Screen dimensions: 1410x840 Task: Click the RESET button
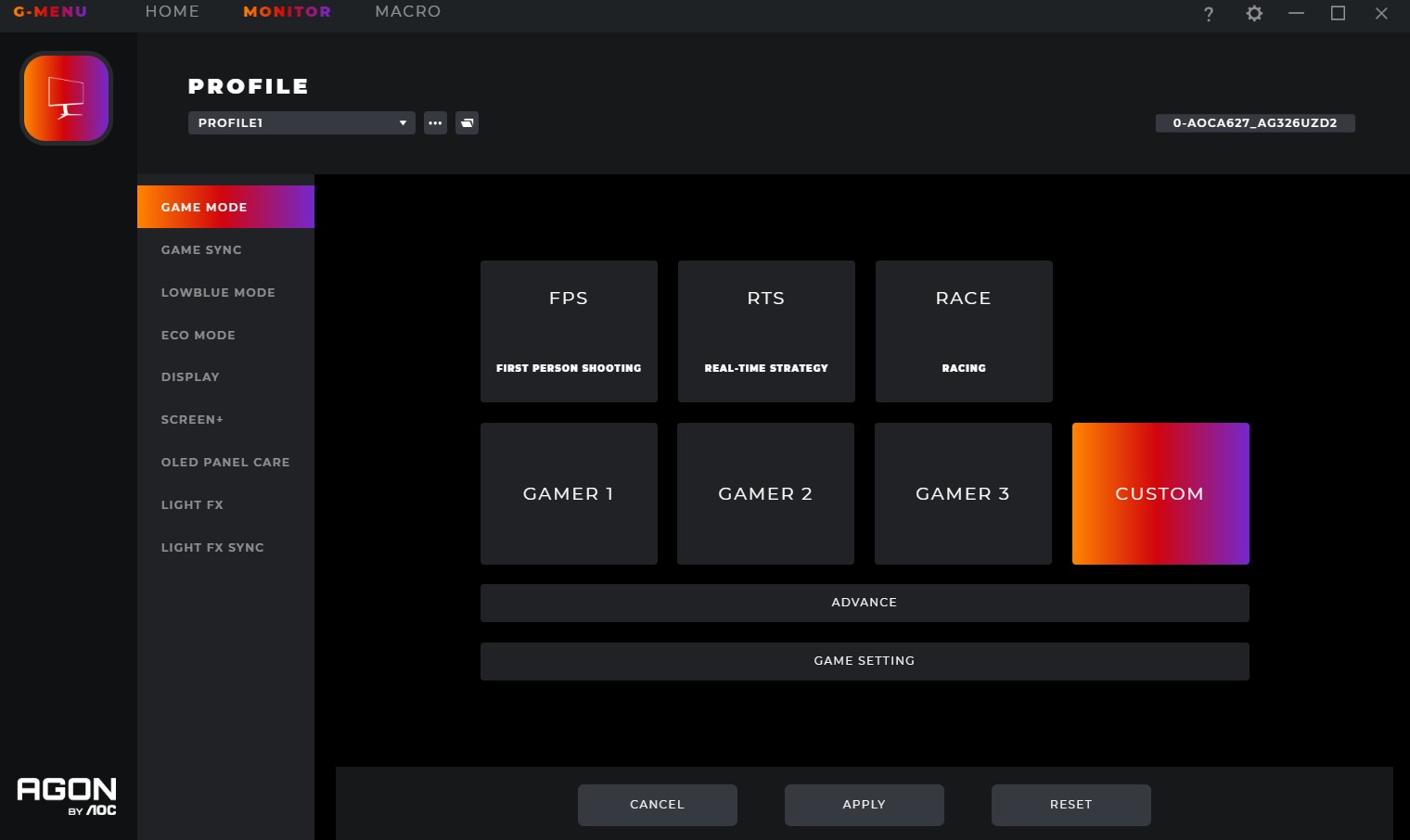point(1071,805)
